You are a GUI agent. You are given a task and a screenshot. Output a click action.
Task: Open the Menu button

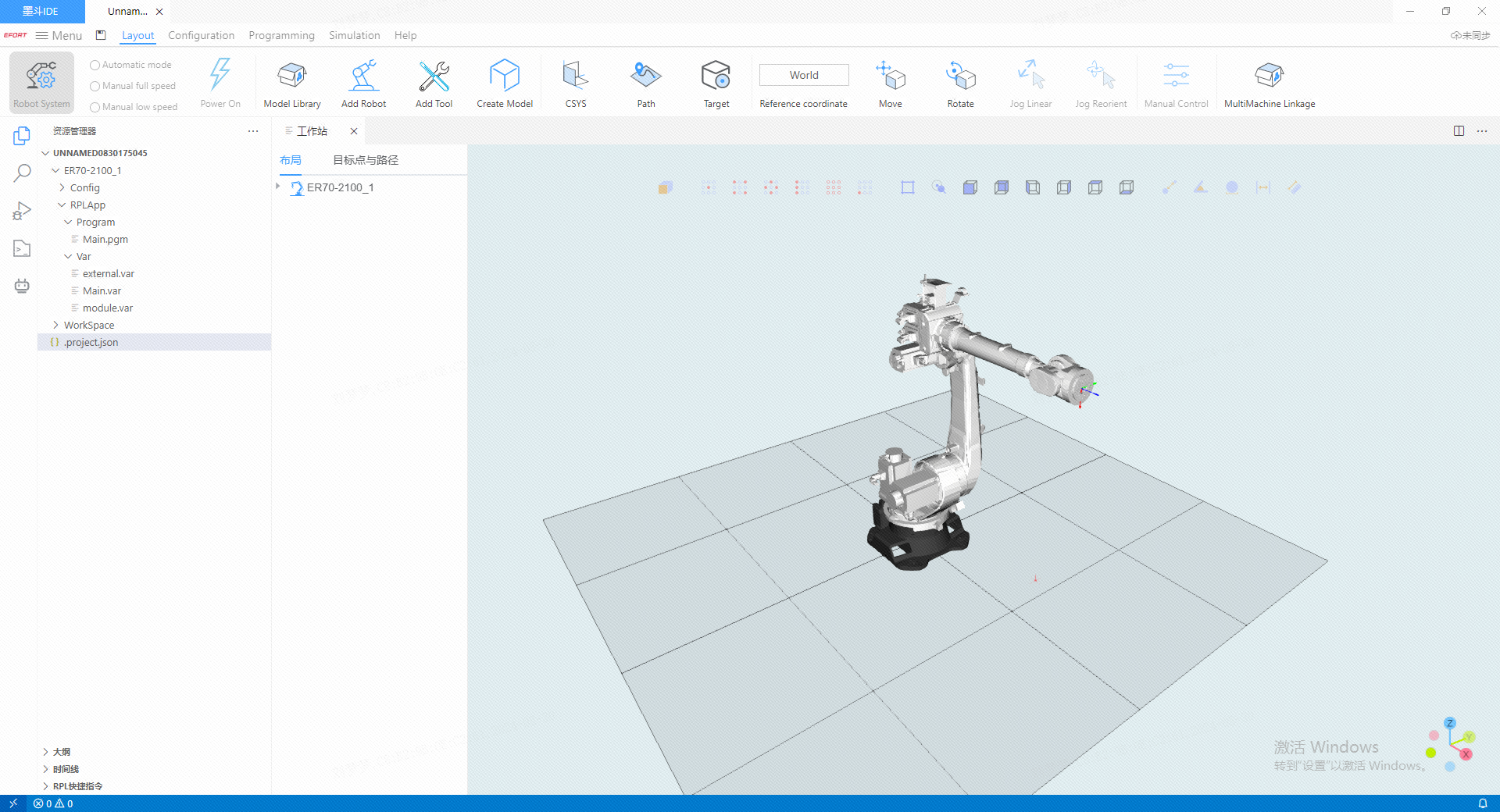pos(59,35)
